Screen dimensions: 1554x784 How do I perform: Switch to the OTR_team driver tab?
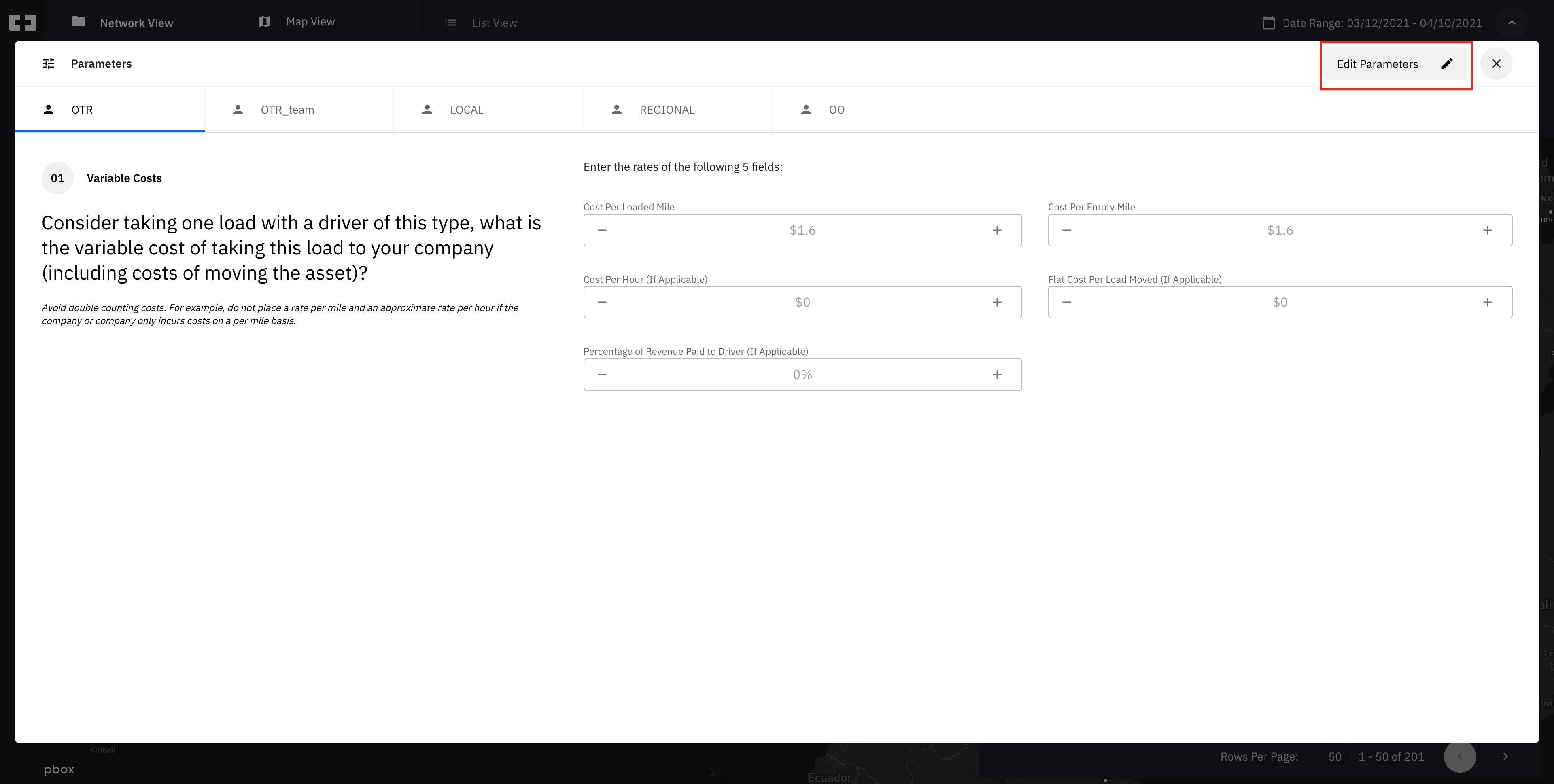[287, 110]
